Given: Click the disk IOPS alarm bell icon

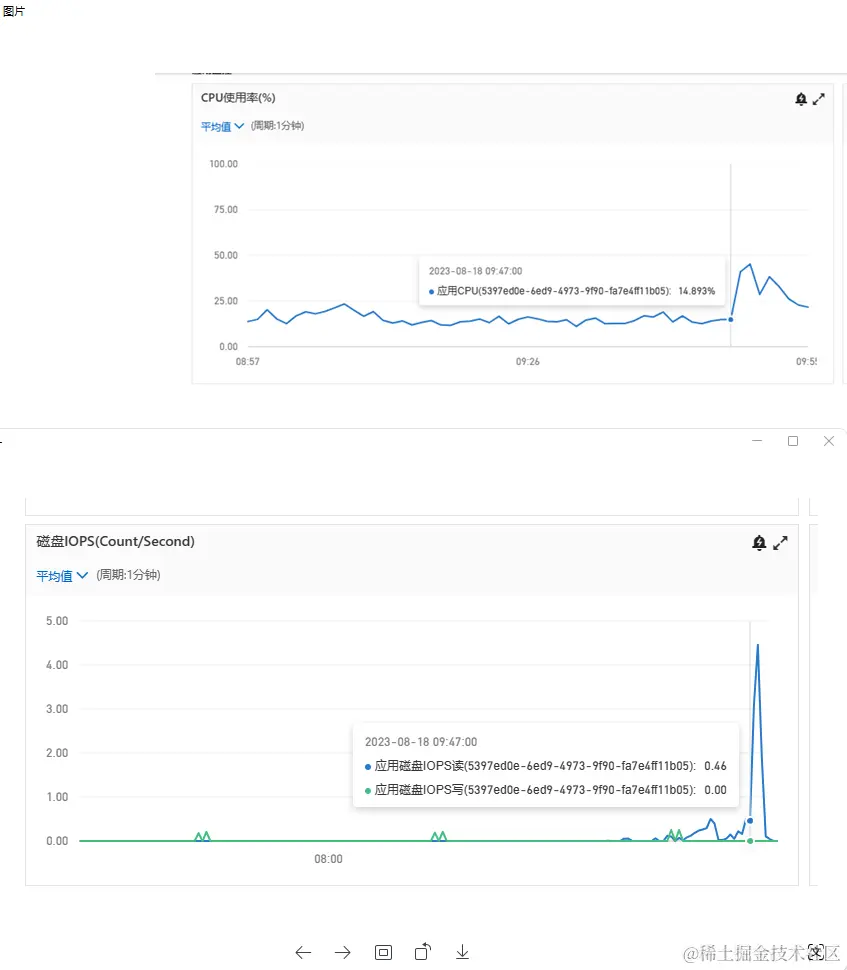Looking at the screenshot, I should click(759, 542).
